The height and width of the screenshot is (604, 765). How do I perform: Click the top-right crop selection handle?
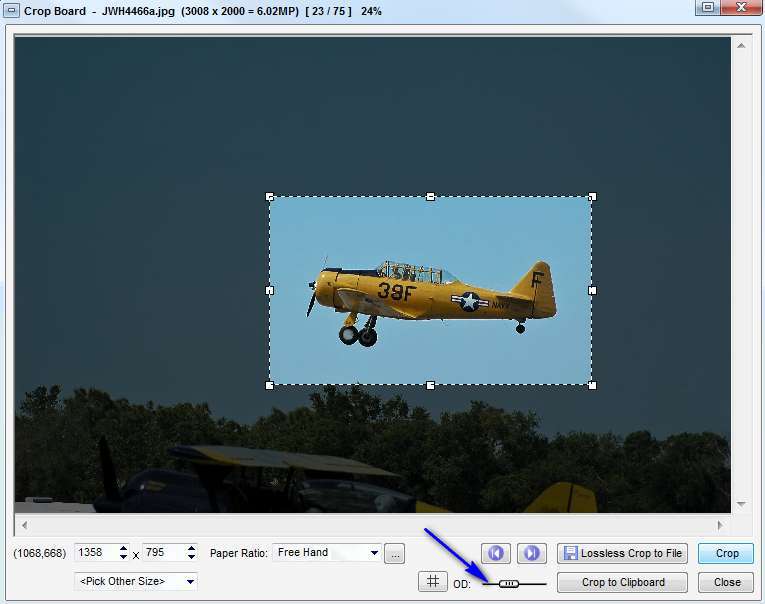click(x=592, y=197)
